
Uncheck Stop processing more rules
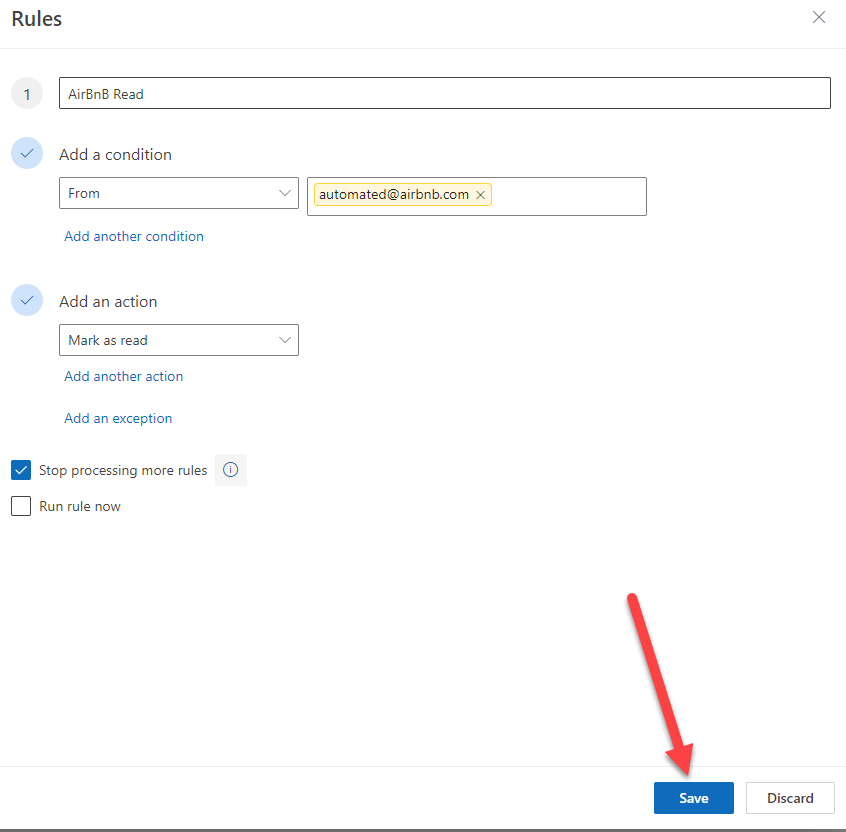tap(21, 470)
